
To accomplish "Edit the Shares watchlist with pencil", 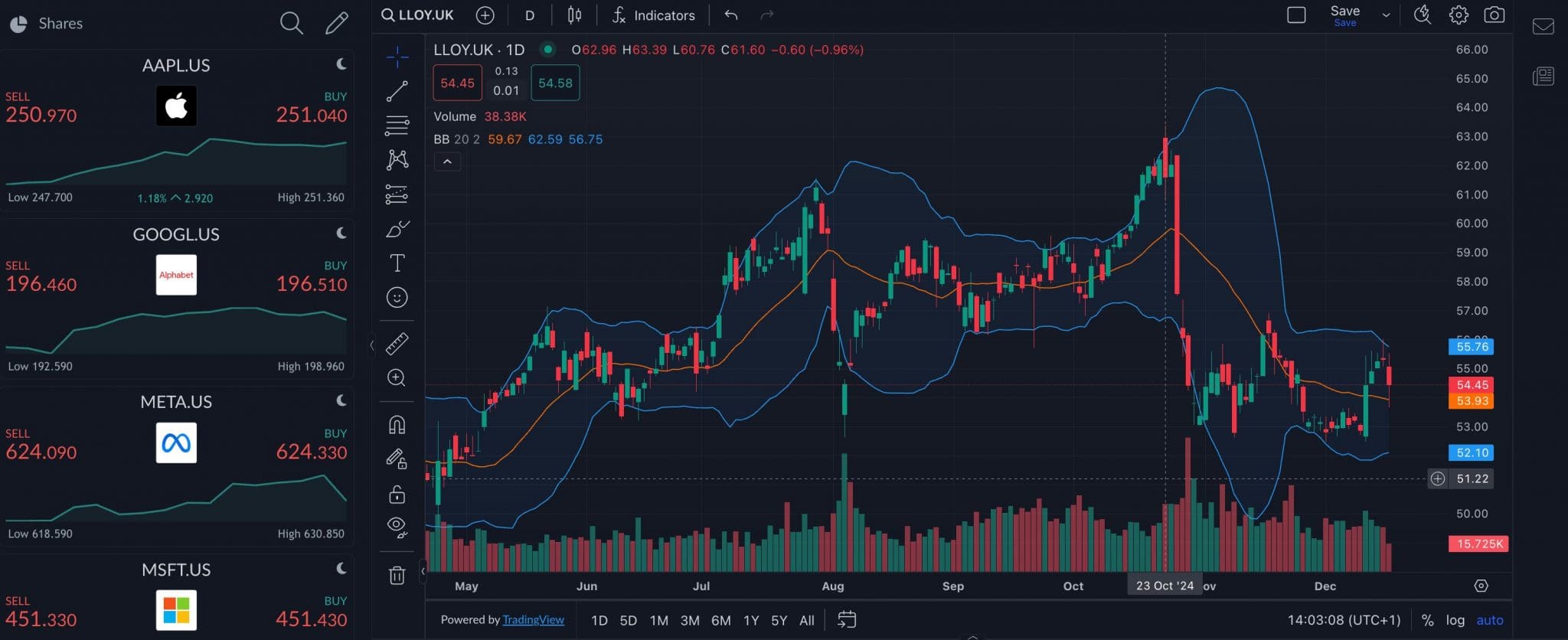I will [x=336, y=24].
